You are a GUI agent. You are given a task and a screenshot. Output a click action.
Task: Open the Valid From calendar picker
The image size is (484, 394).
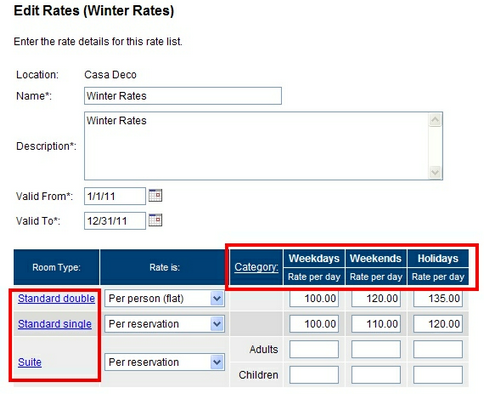coord(155,196)
